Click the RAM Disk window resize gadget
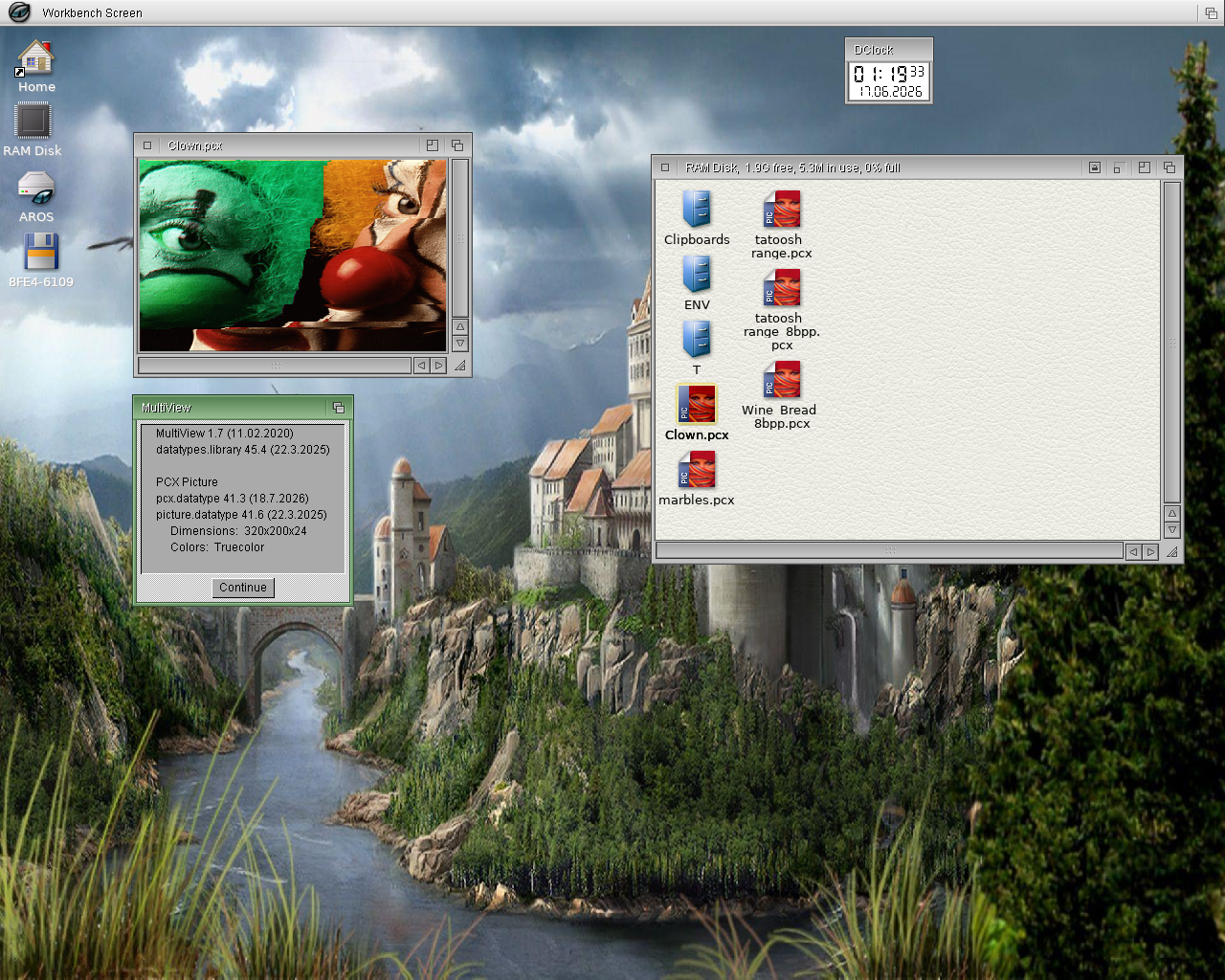Viewport: 1225px width, 980px height. pyautogui.click(x=1172, y=551)
